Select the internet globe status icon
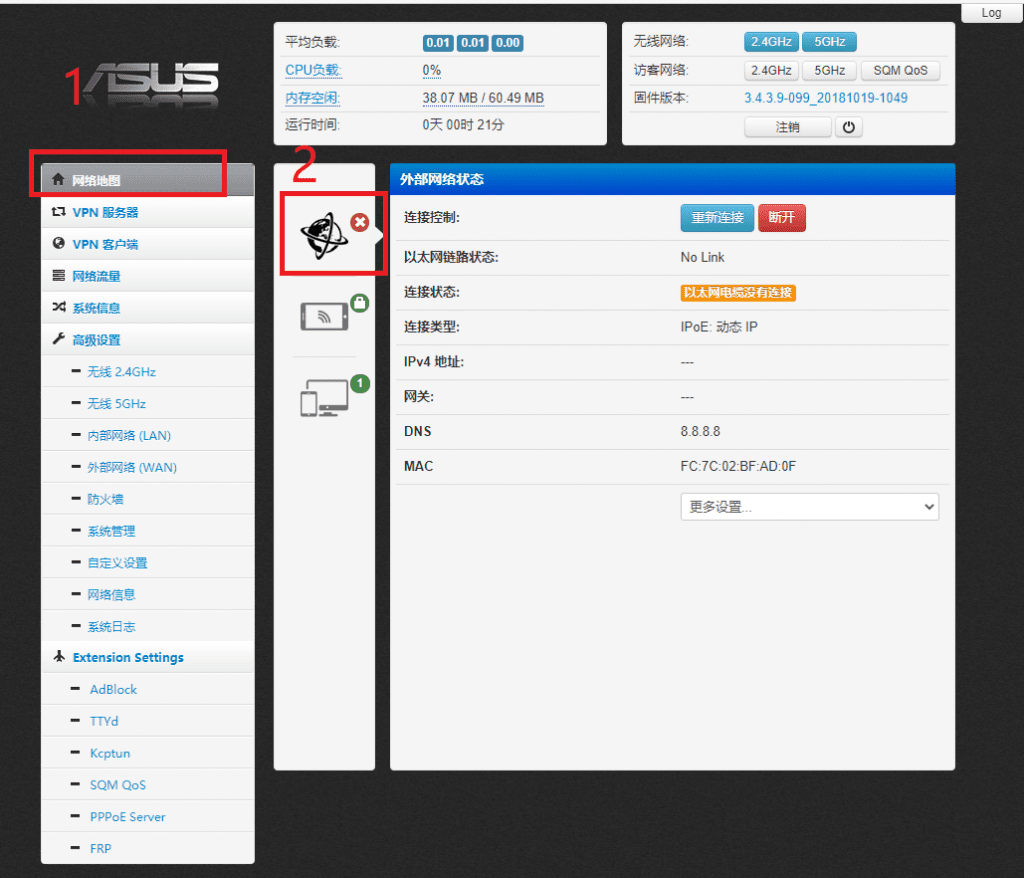Viewport: 1024px width, 878px height. click(324, 235)
